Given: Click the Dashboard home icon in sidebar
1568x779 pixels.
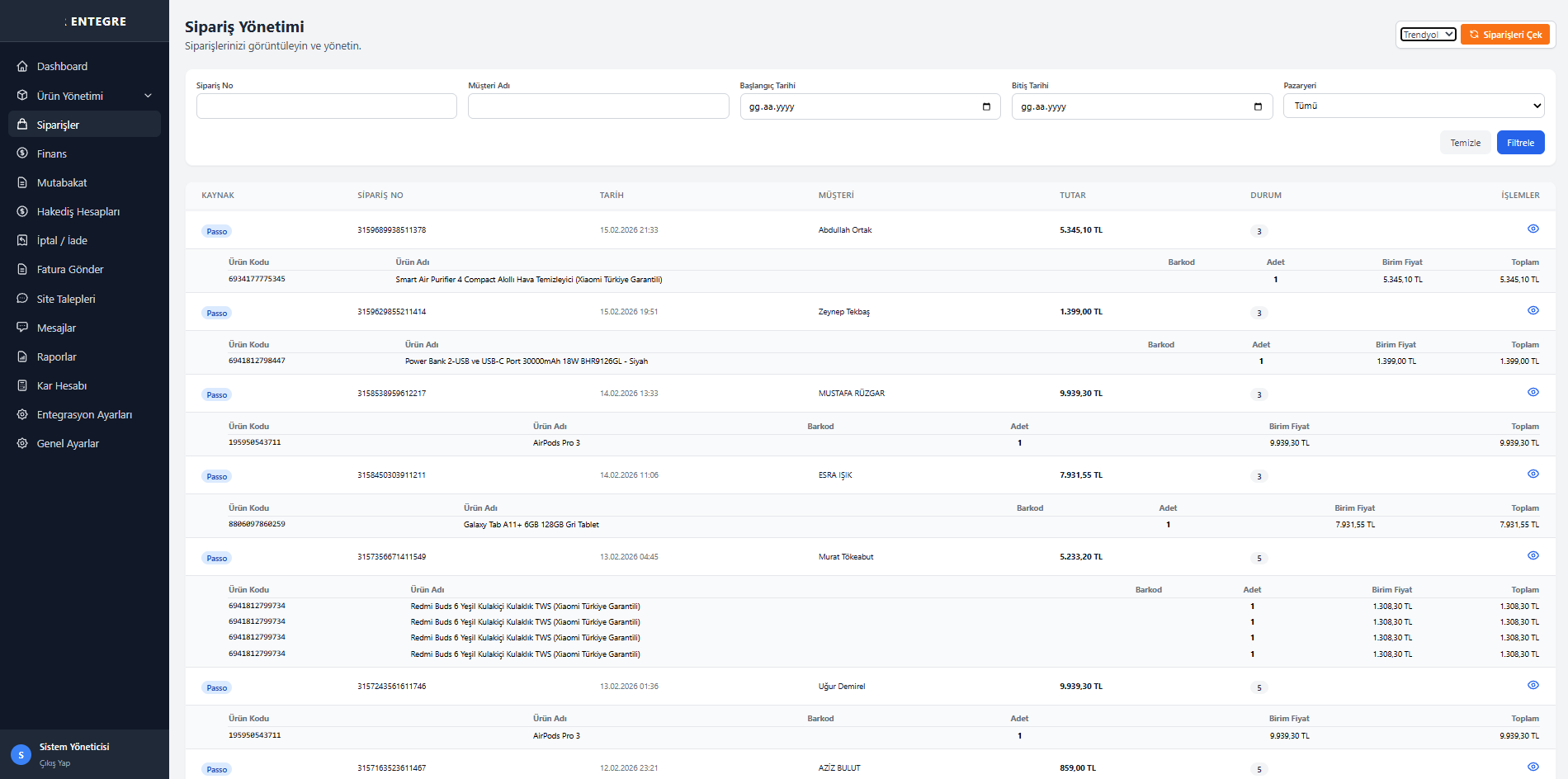Looking at the screenshot, I should pos(22,66).
